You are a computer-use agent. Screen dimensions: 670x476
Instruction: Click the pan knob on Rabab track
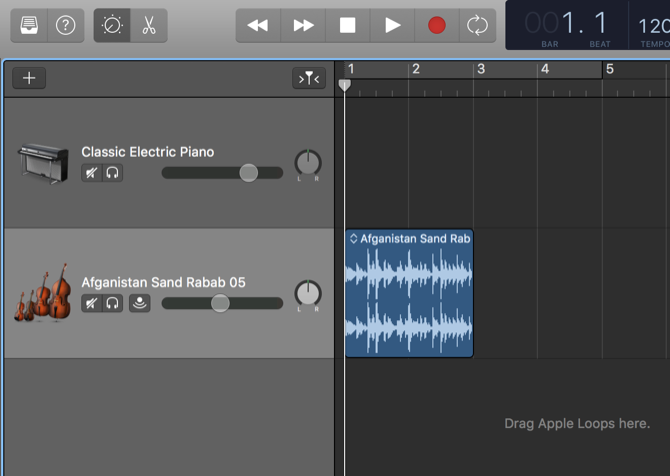(308, 294)
